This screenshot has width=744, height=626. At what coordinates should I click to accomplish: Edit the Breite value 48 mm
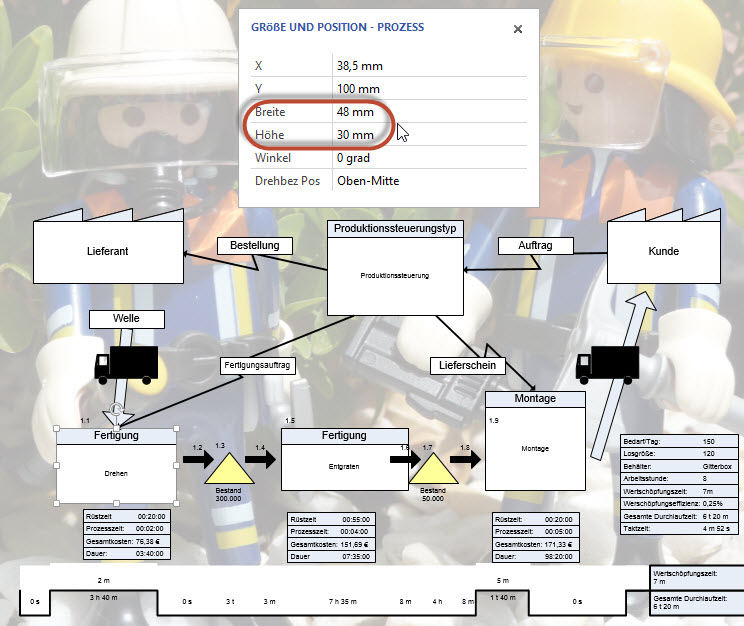tap(429, 112)
